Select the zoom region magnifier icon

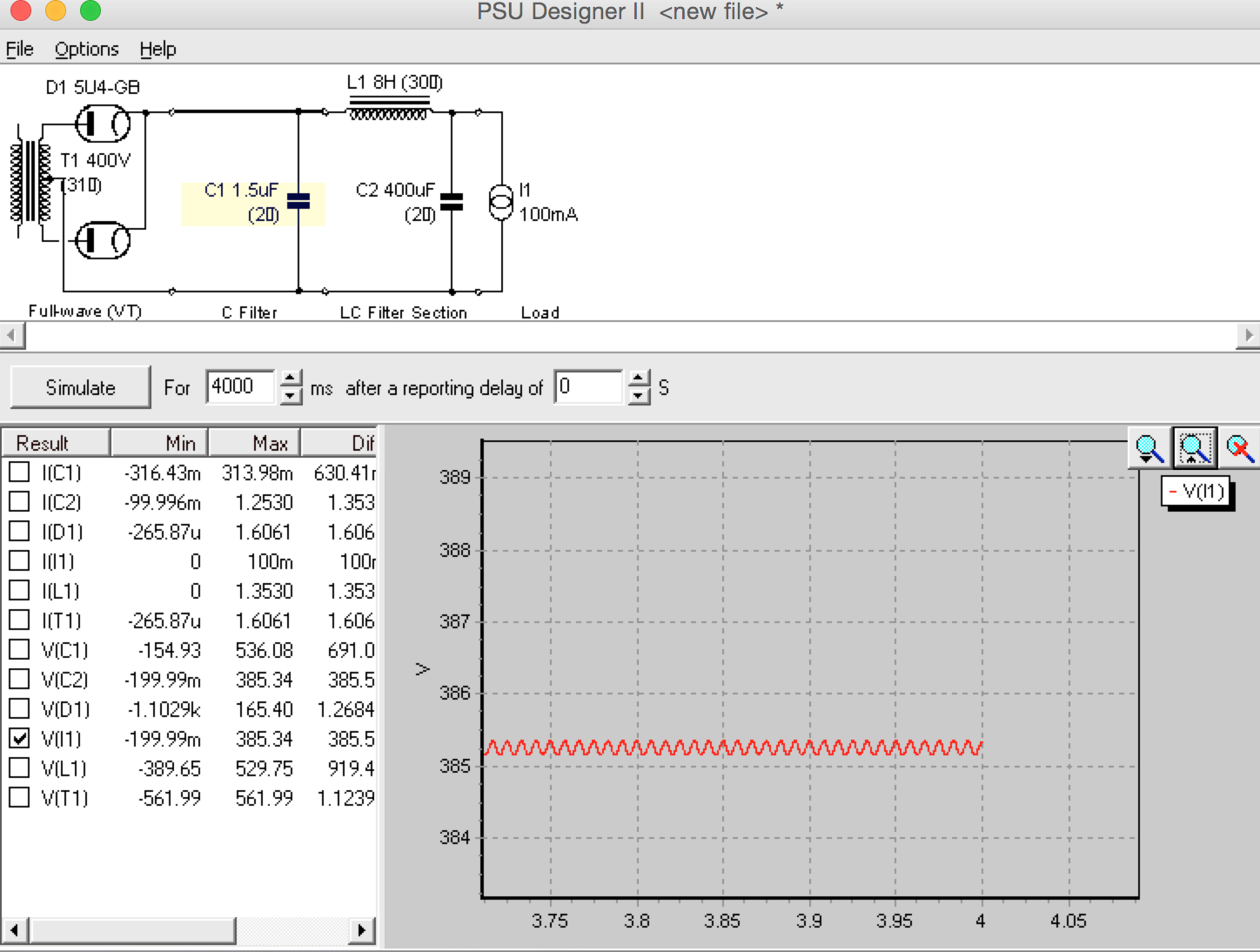click(1194, 448)
